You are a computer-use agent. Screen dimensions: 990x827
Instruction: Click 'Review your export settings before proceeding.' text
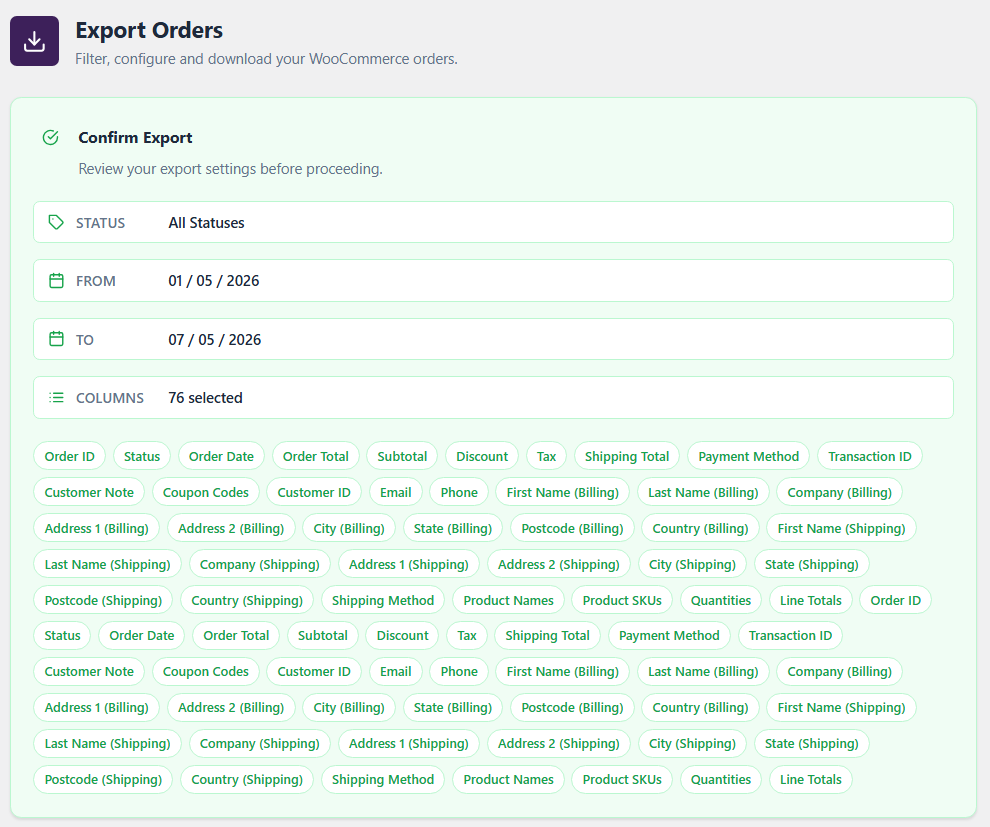(x=230, y=169)
